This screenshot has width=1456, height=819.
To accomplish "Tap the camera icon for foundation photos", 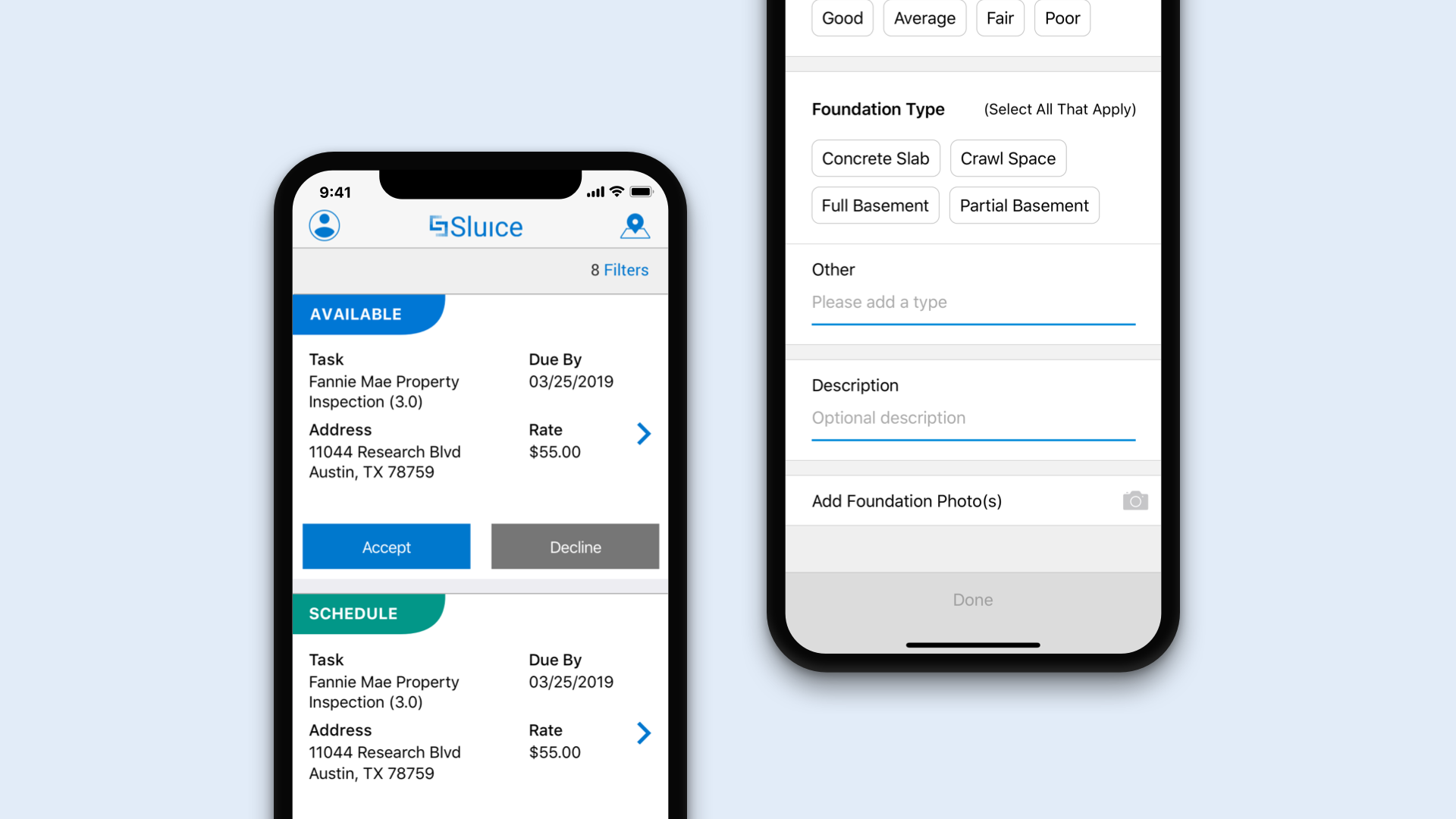I will point(1135,501).
